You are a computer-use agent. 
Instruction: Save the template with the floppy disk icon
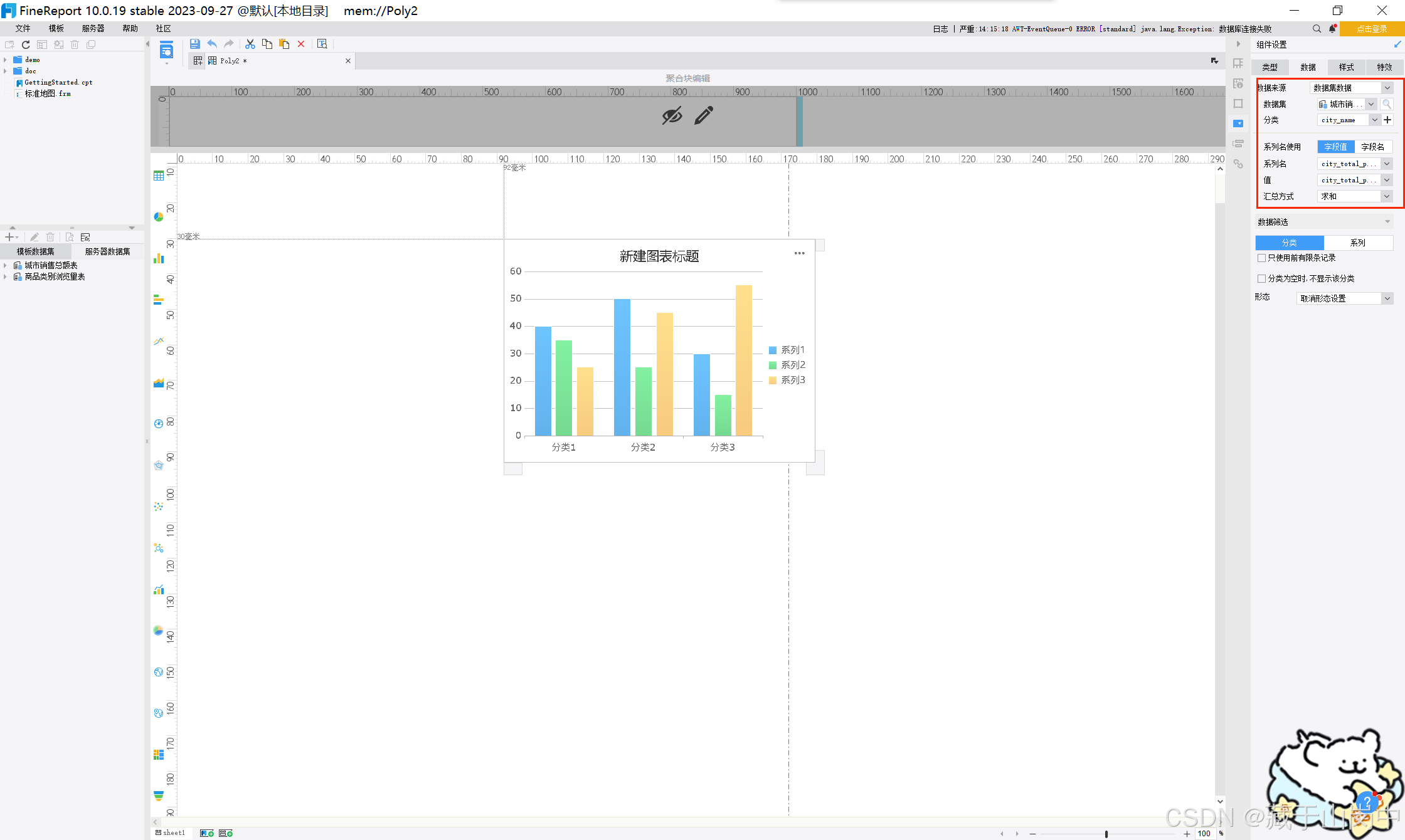click(x=194, y=44)
